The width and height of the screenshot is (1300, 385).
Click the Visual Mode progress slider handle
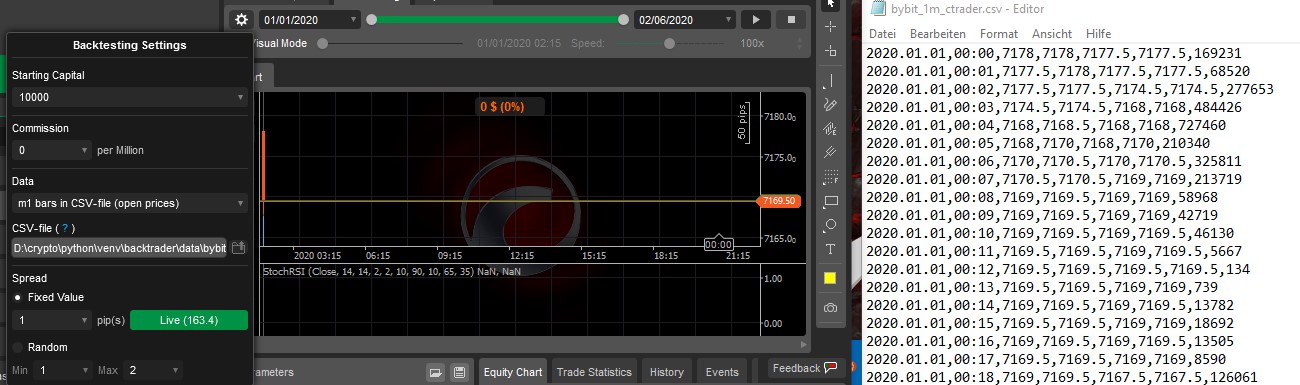pos(322,43)
